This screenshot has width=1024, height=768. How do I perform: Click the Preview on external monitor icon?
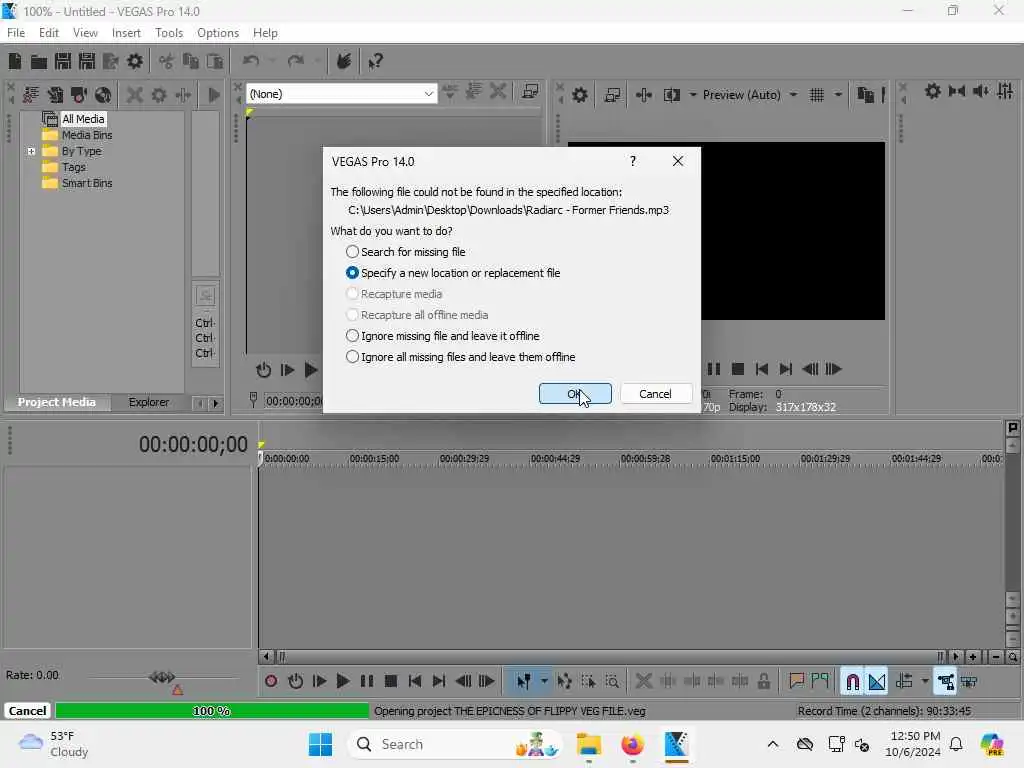(x=612, y=95)
